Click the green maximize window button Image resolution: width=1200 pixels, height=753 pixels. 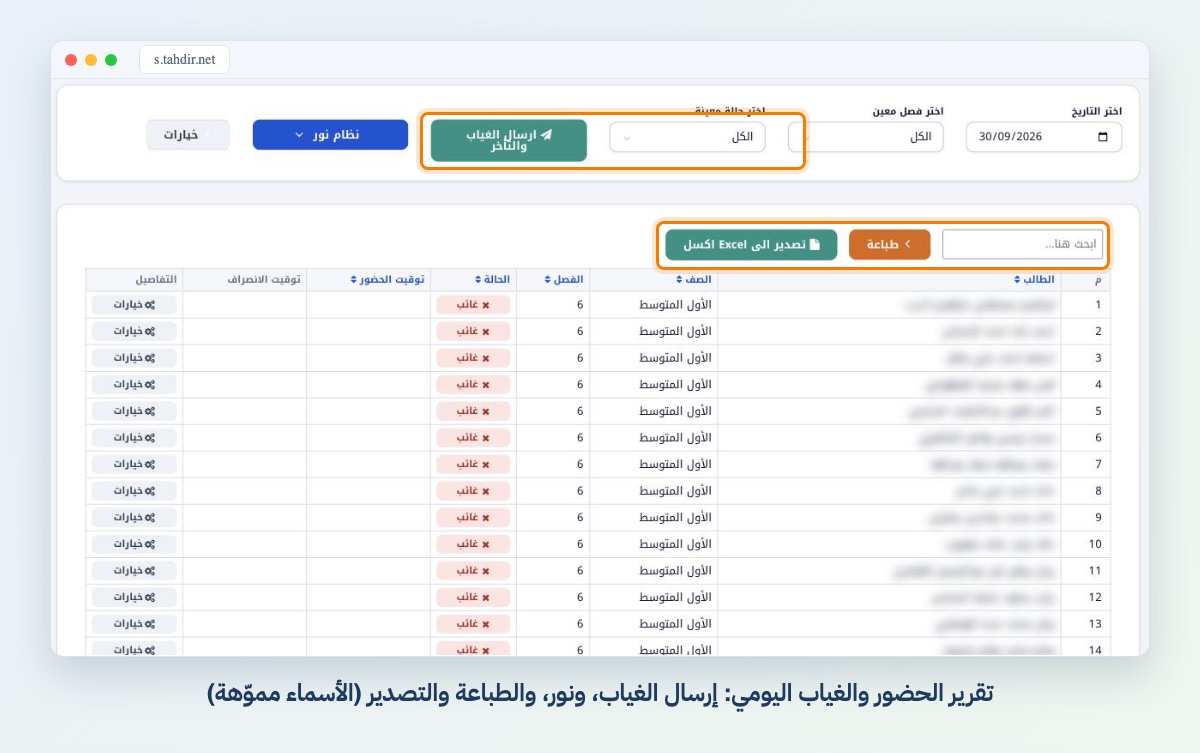111,60
